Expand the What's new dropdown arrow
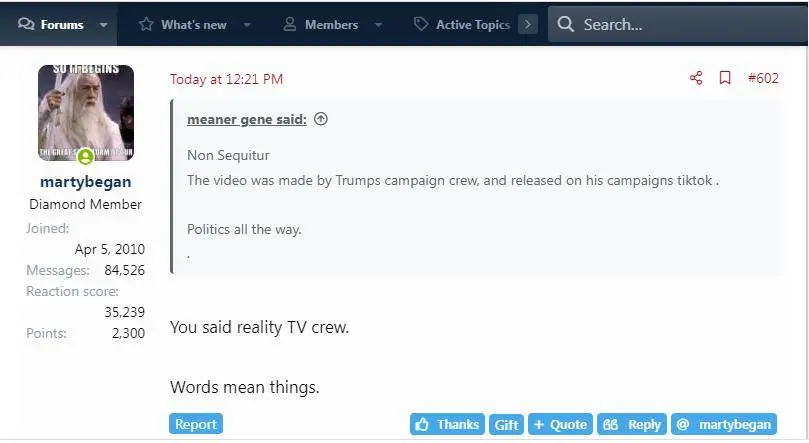This screenshot has height=443, width=809. [247, 25]
